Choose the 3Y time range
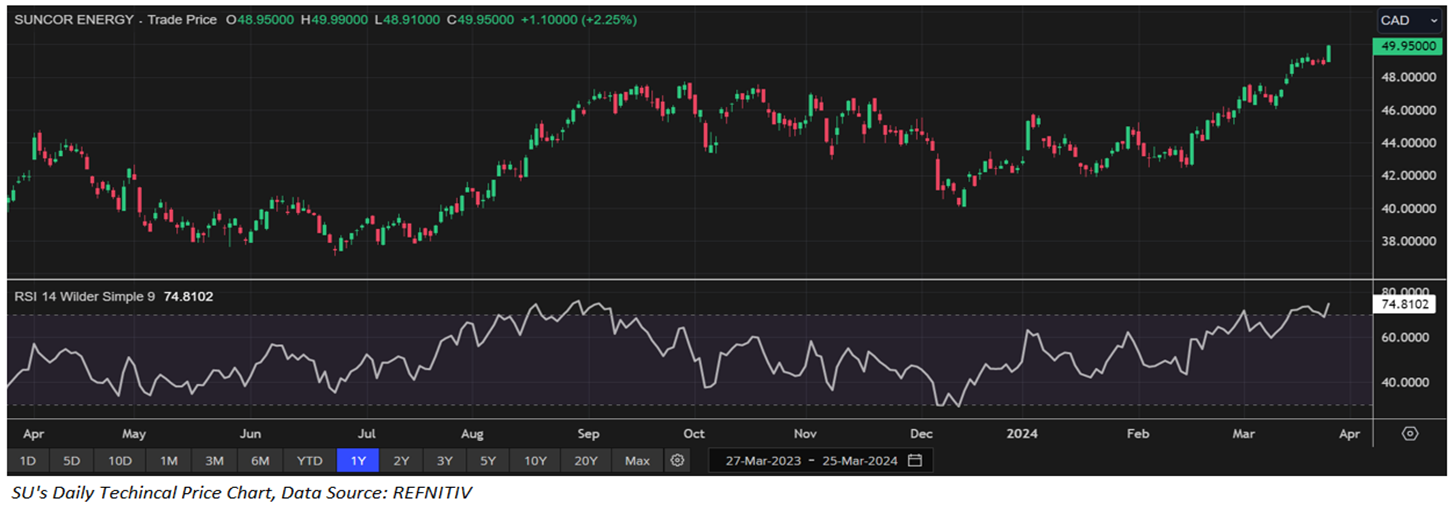Viewport: 1454px width, 506px height. 444,461
